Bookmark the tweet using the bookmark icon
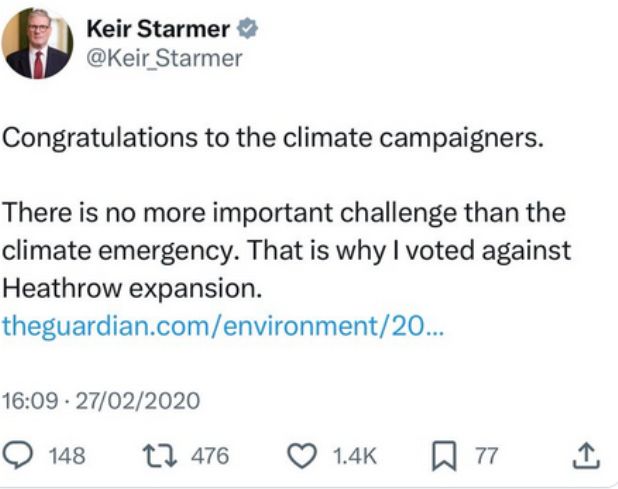The height and width of the screenshot is (489, 618). click(x=445, y=456)
